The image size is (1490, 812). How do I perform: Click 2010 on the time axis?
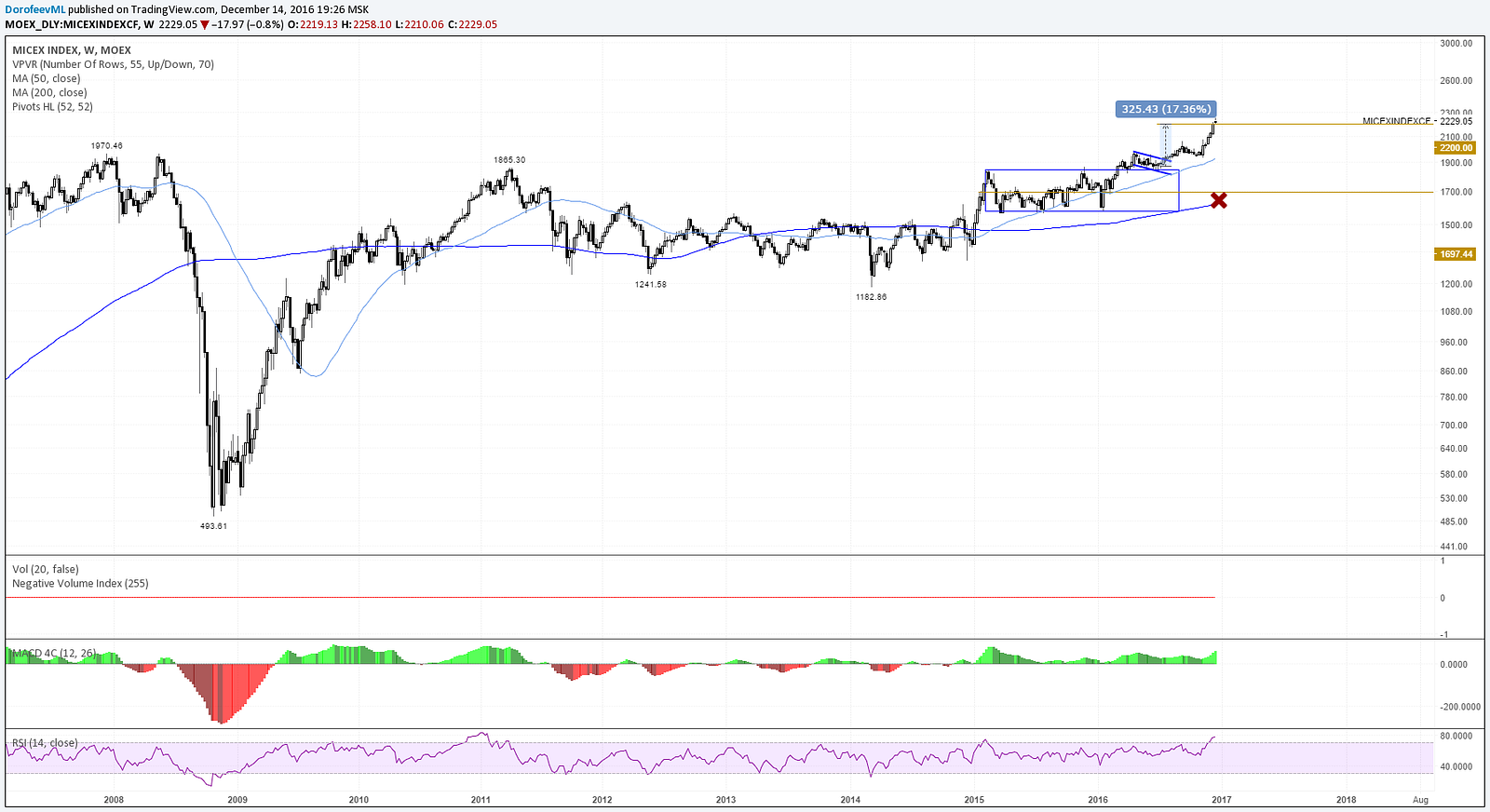point(359,800)
